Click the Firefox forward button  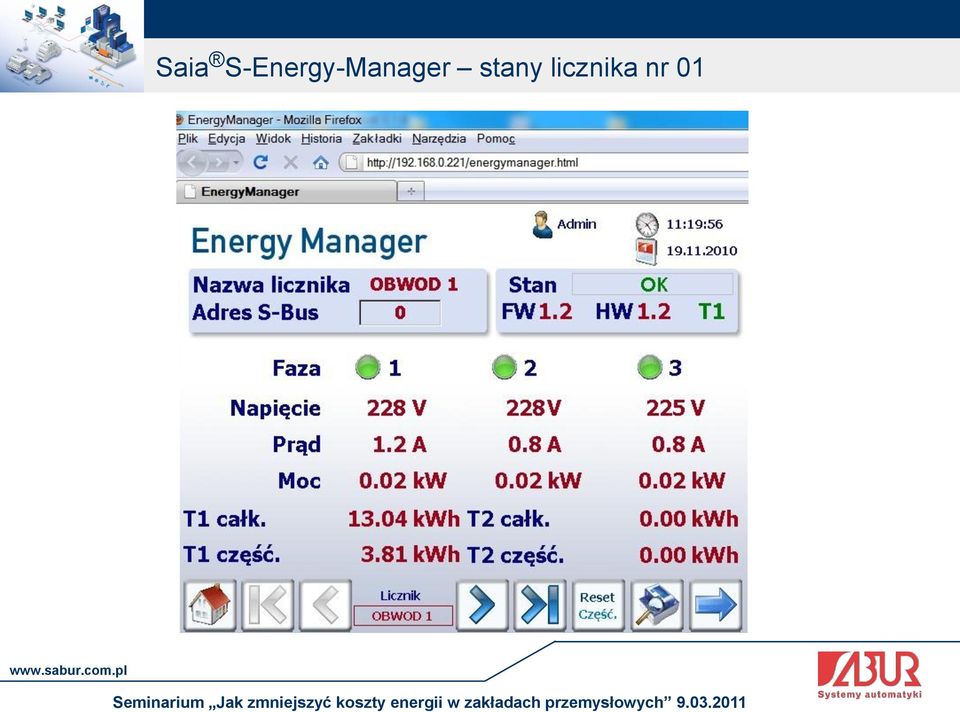(217, 163)
